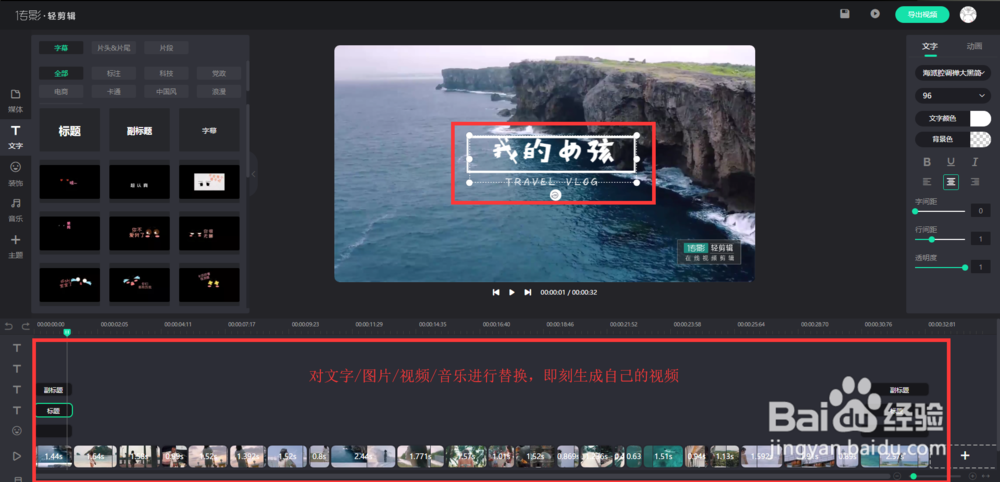Click the 行间距 value field
The width and height of the screenshot is (1000, 482).
click(x=980, y=239)
